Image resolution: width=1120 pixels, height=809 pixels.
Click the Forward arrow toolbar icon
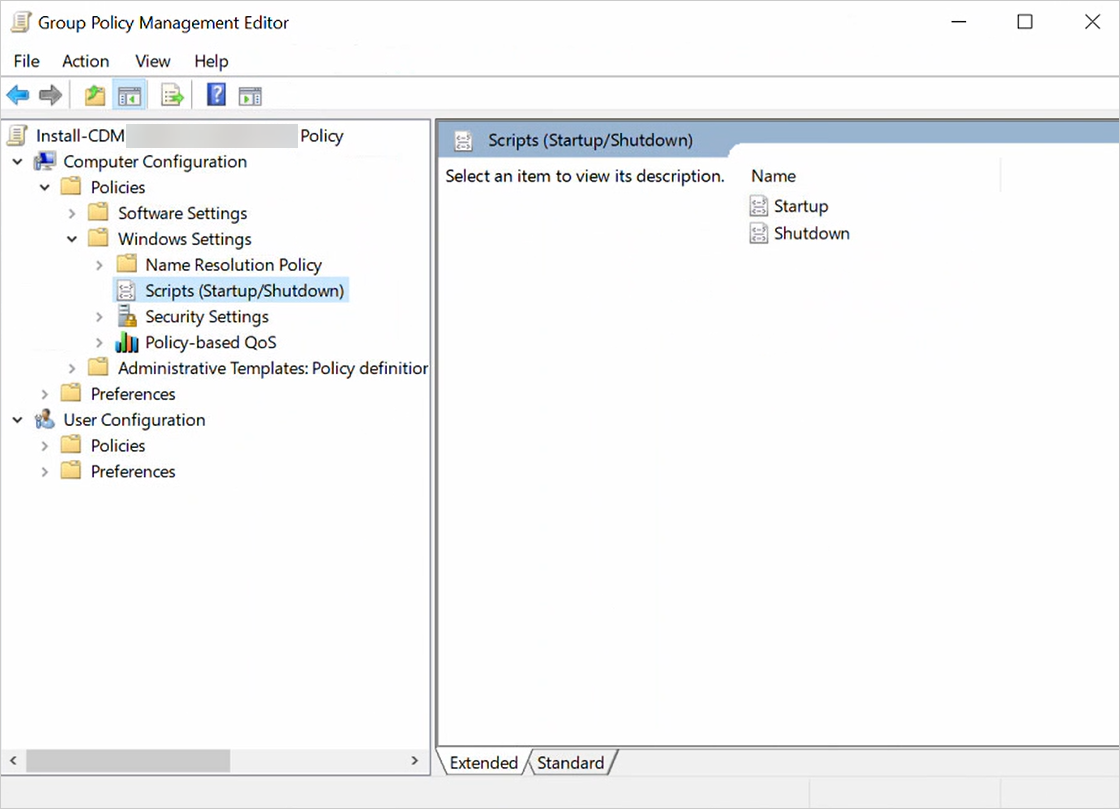(50, 96)
